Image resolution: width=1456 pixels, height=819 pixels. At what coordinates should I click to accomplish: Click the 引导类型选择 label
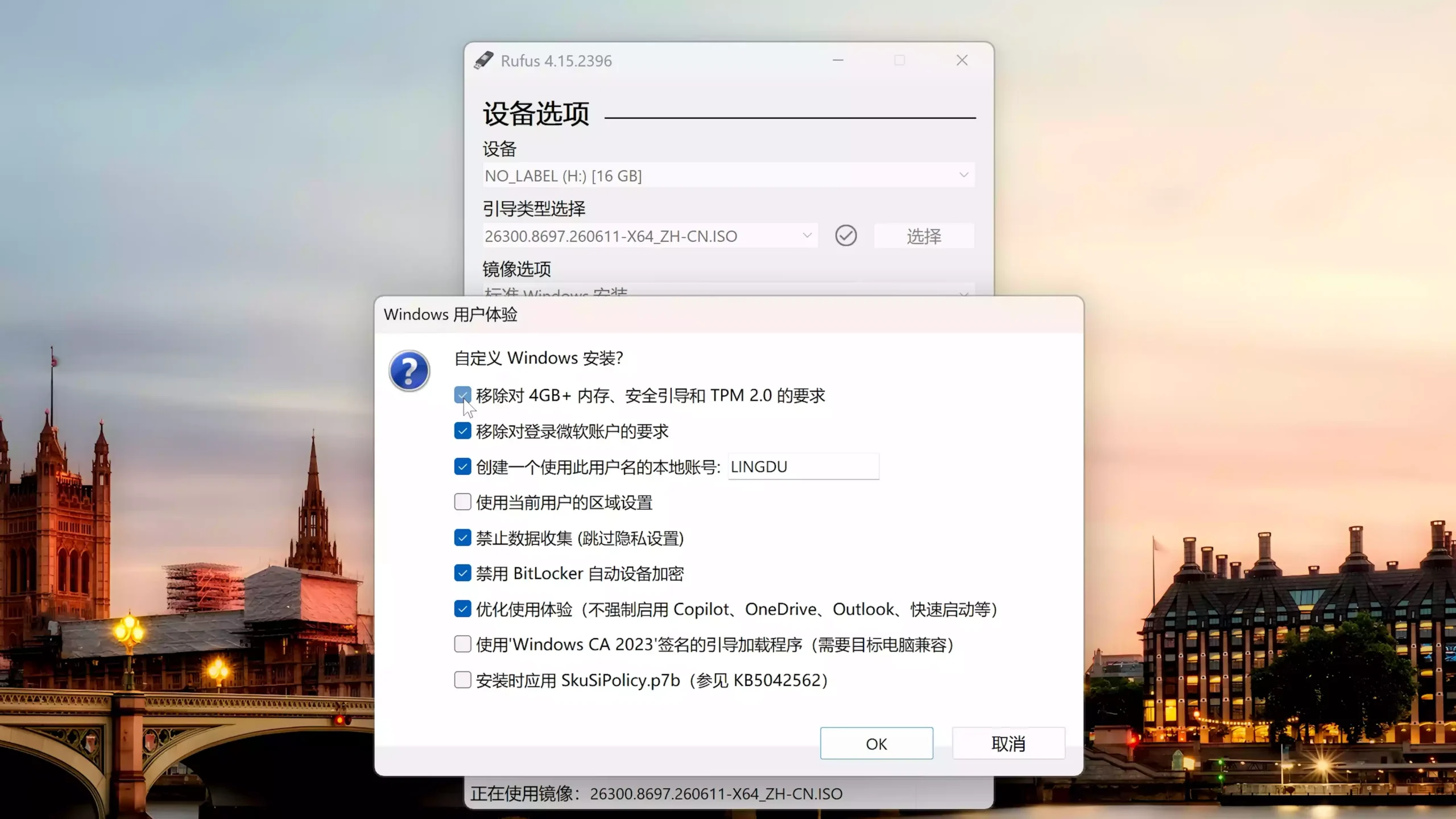tap(534, 209)
